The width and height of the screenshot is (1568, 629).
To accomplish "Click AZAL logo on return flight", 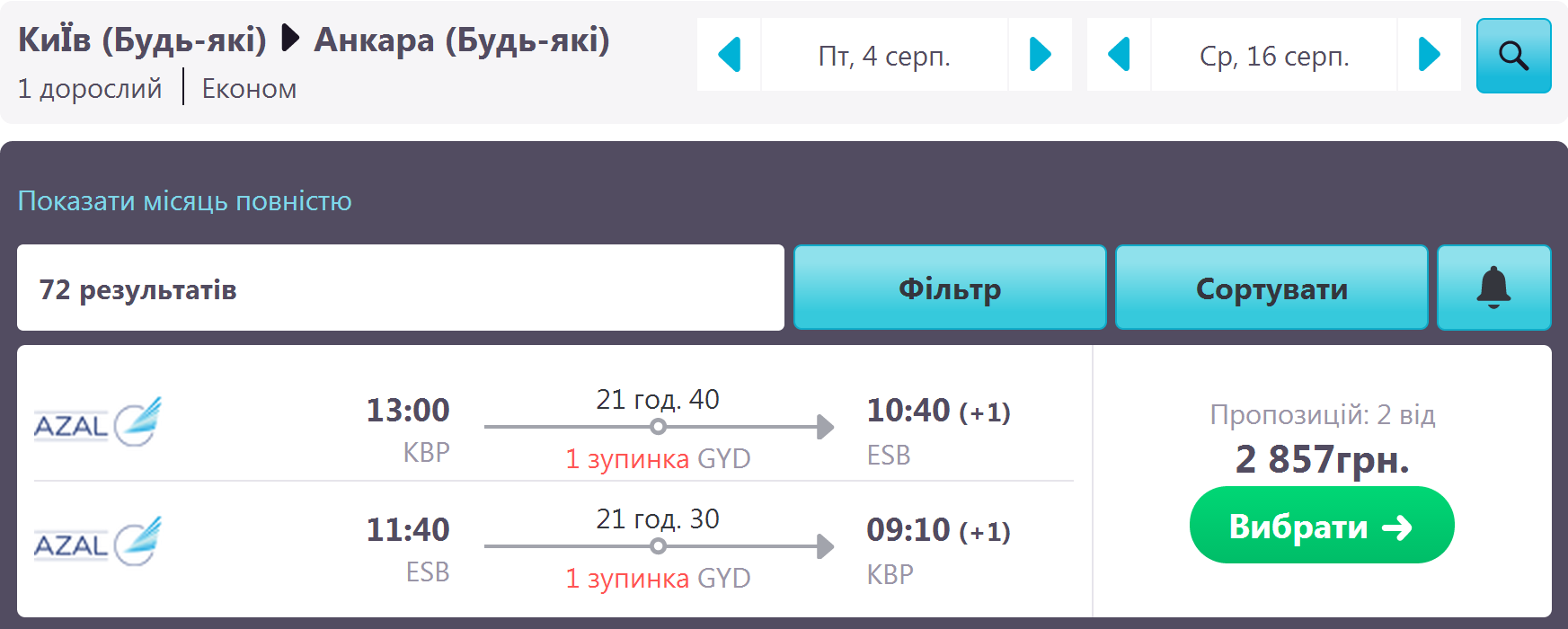I will (x=97, y=541).
